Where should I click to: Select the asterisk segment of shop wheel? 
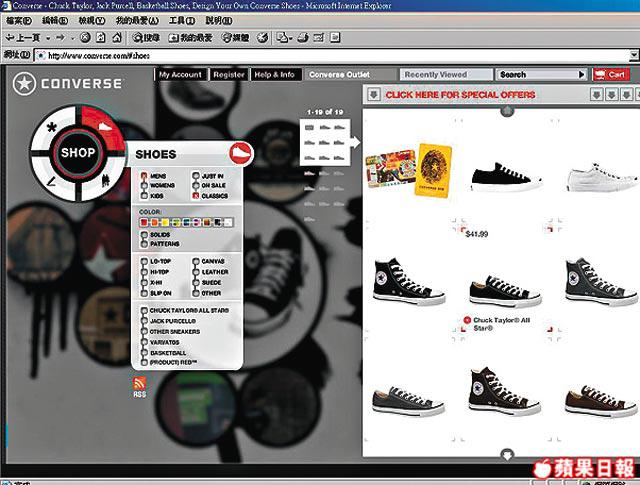coord(52,129)
